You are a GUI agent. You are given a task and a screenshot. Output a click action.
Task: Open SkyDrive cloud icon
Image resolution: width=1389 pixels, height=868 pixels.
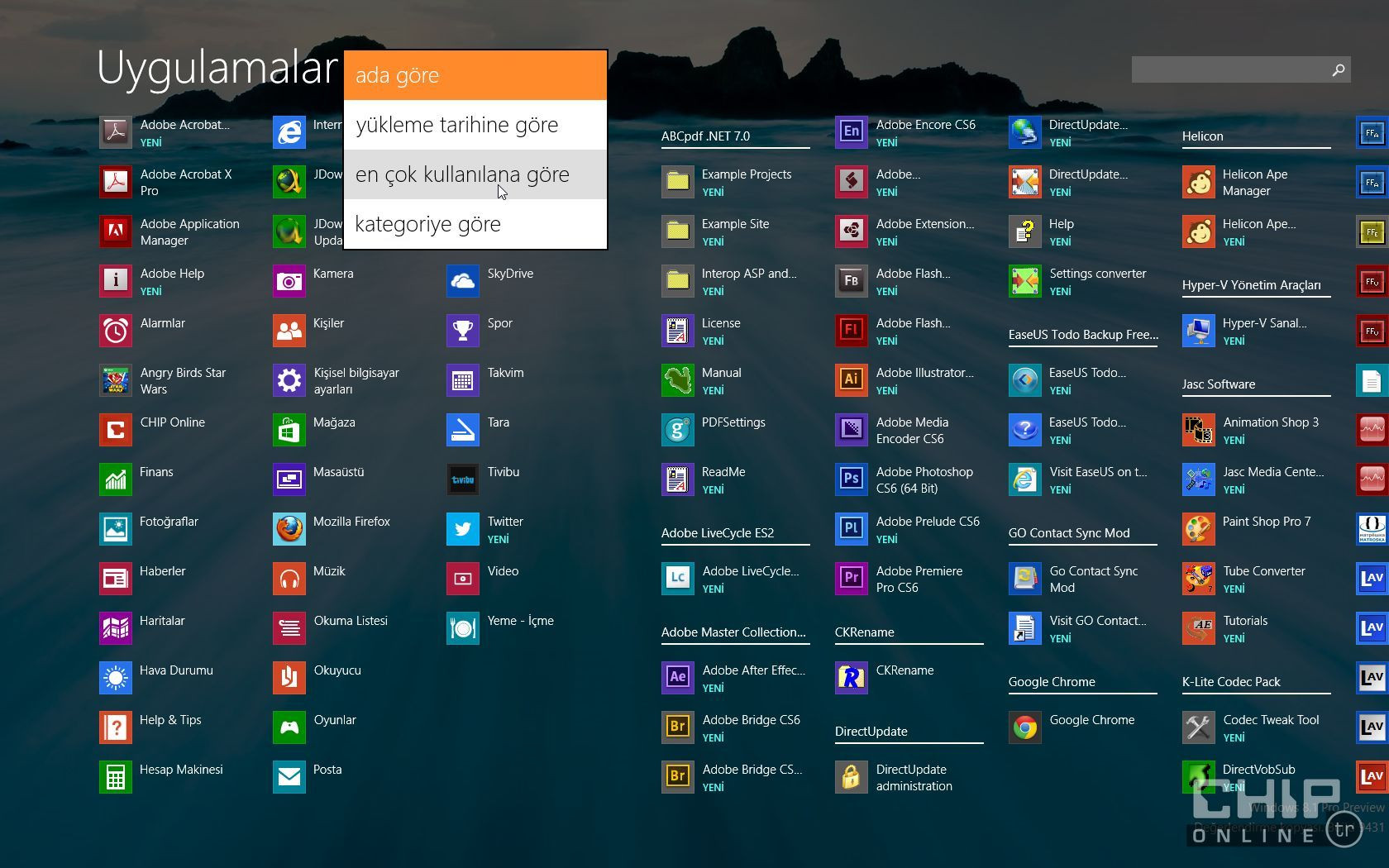[463, 281]
